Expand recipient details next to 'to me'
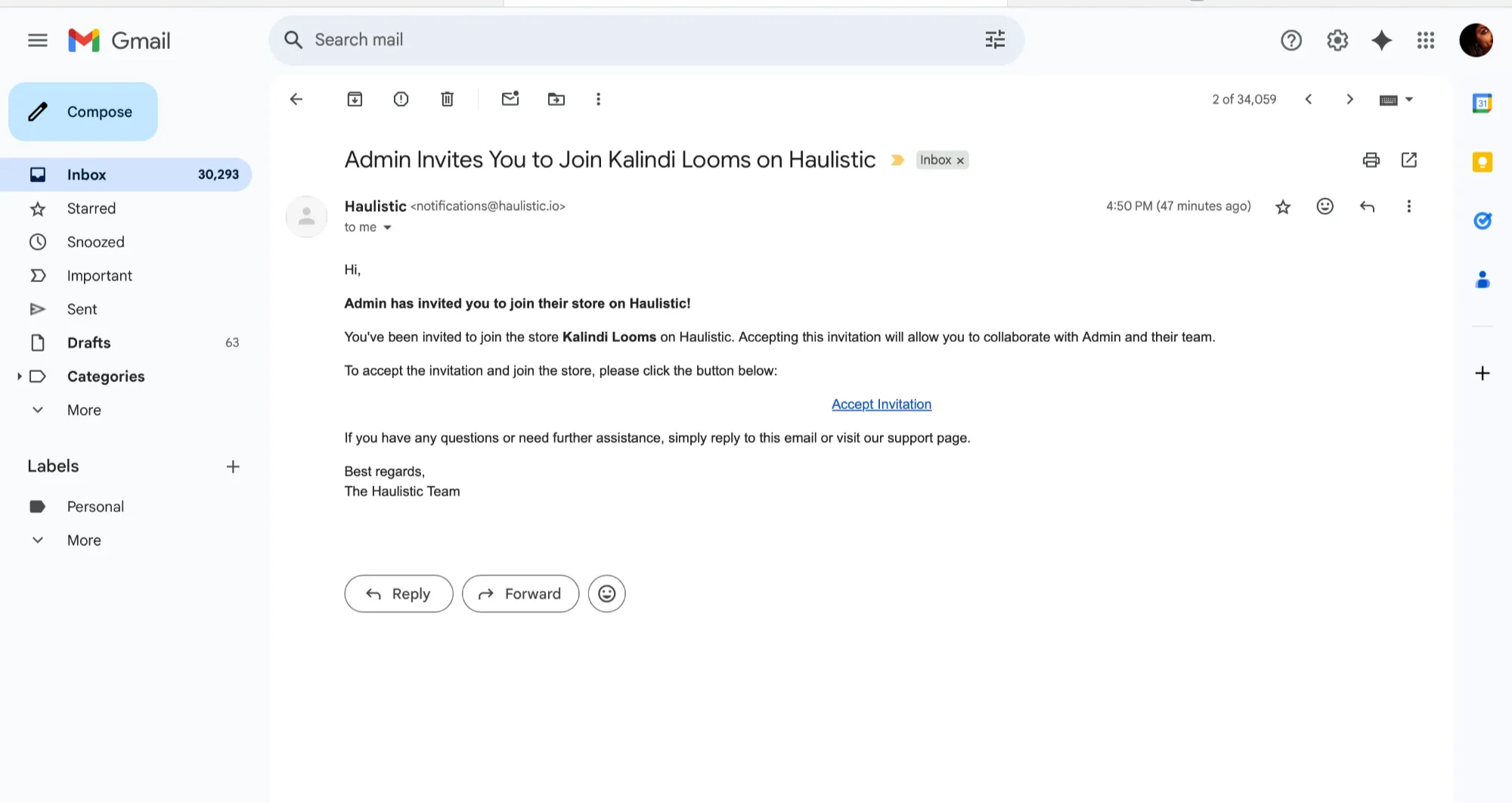Image resolution: width=1512 pixels, height=803 pixels. pyautogui.click(x=387, y=228)
